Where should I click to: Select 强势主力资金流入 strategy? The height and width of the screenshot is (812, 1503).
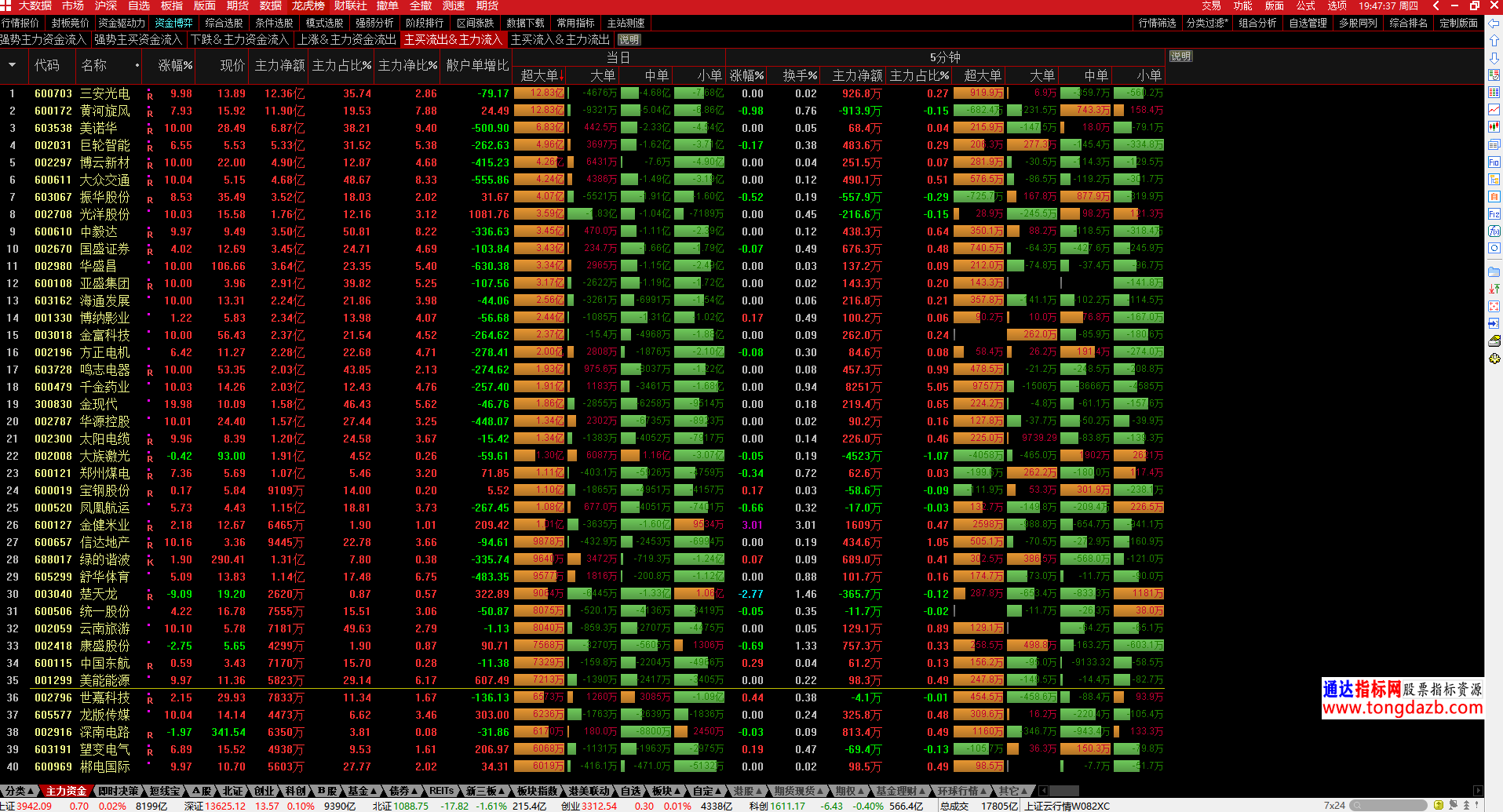pyautogui.click(x=44, y=39)
